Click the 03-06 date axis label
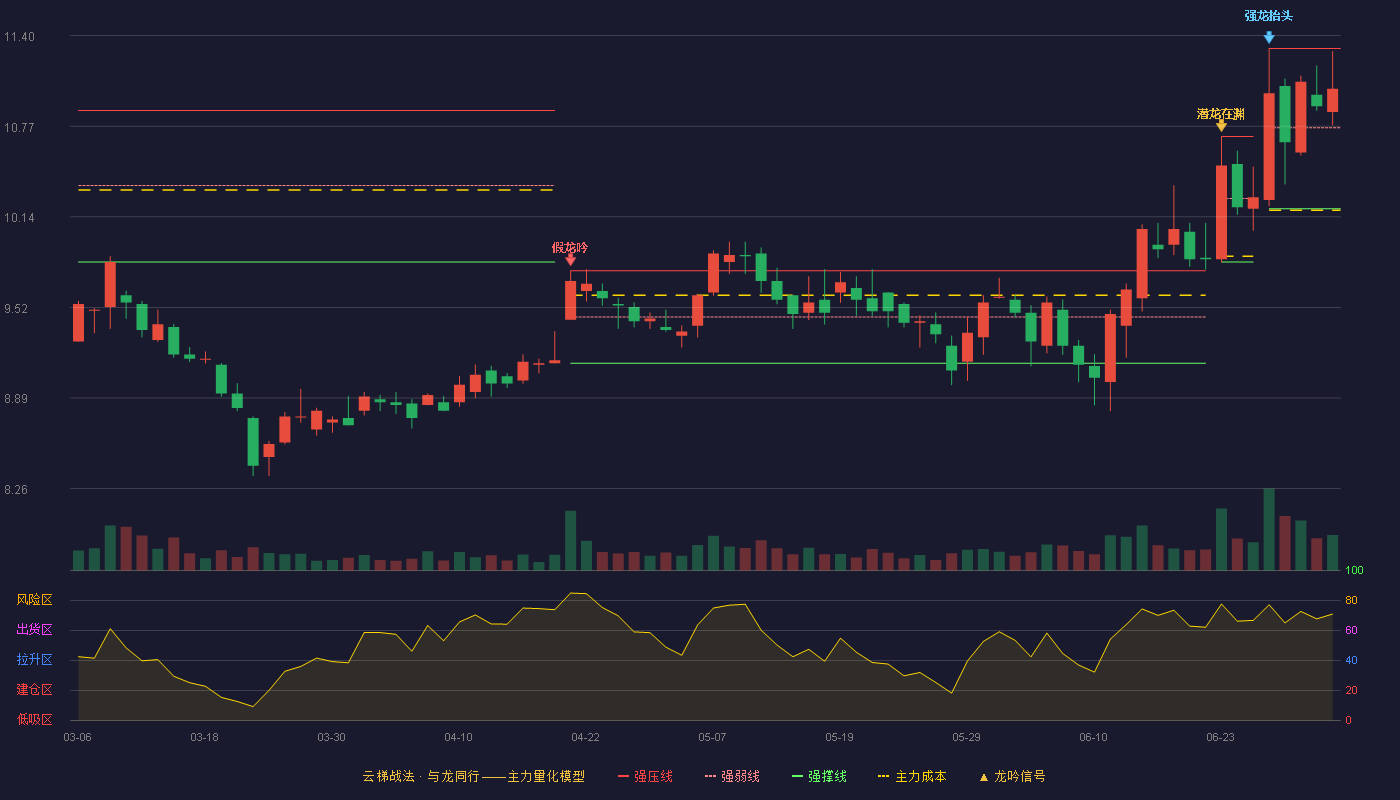This screenshot has height=800, width=1400. (77, 737)
